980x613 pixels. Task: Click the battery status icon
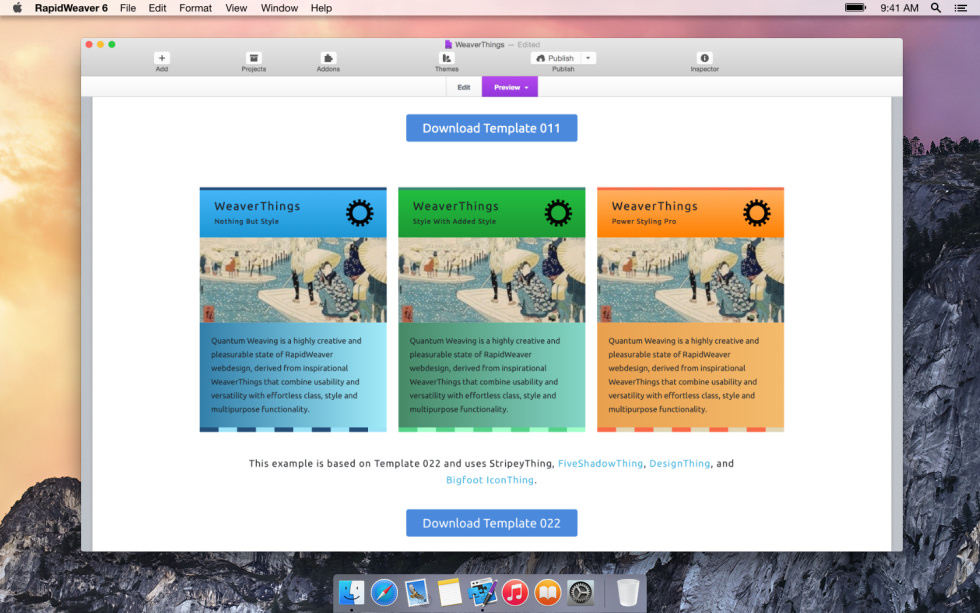(856, 7)
